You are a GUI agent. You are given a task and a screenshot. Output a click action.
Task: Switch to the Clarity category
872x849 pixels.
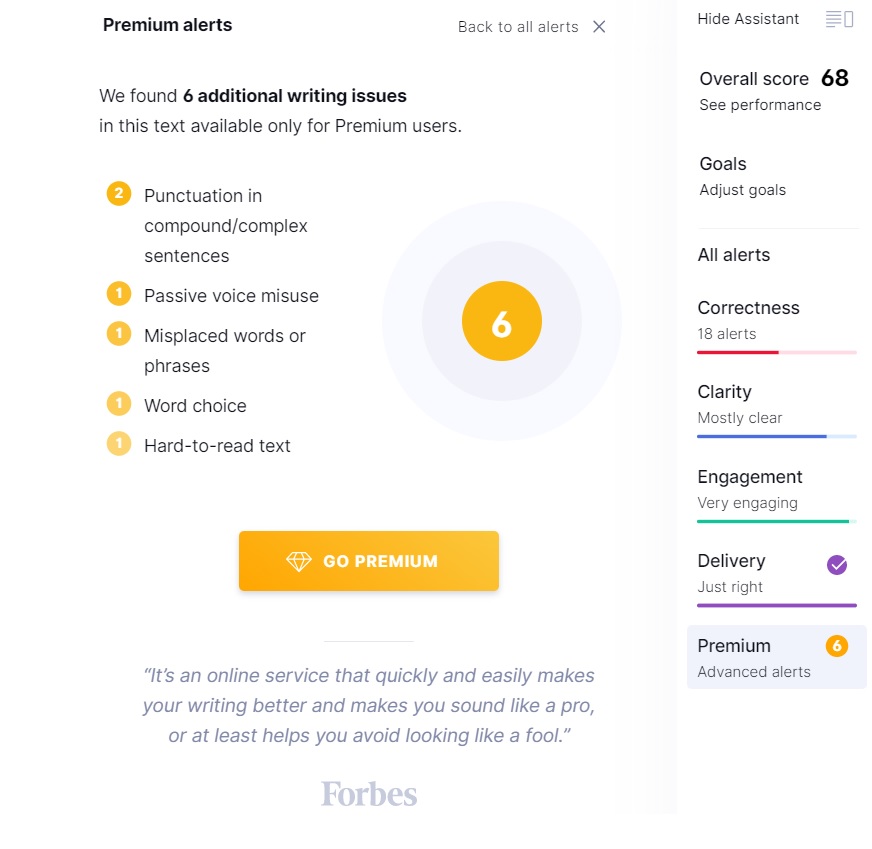[724, 392]
